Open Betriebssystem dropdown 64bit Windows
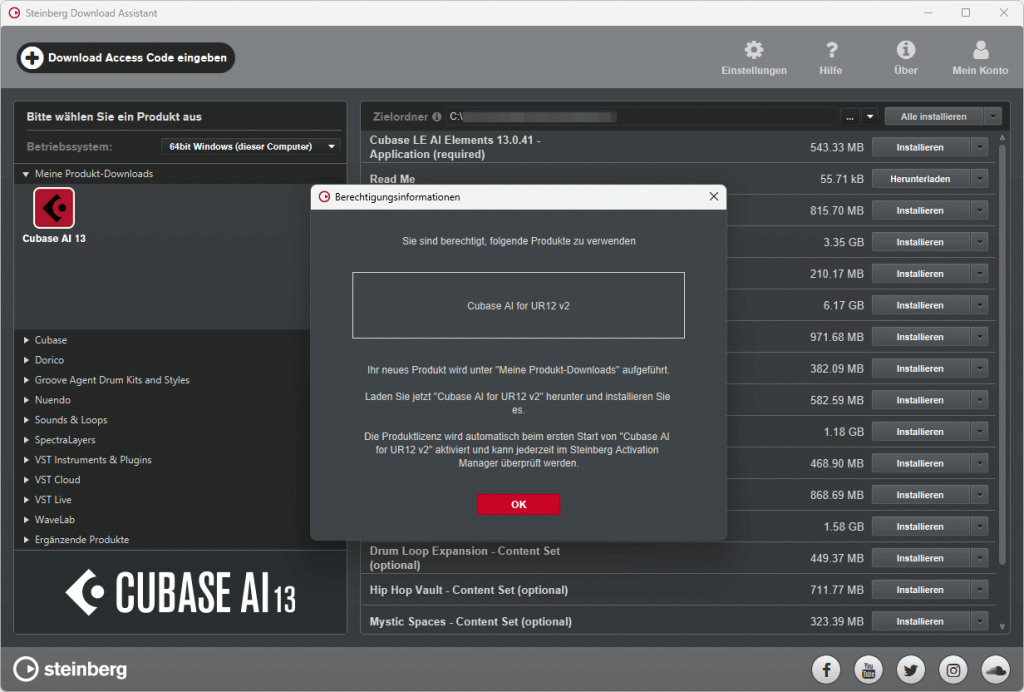 click(x=251, y=146)
